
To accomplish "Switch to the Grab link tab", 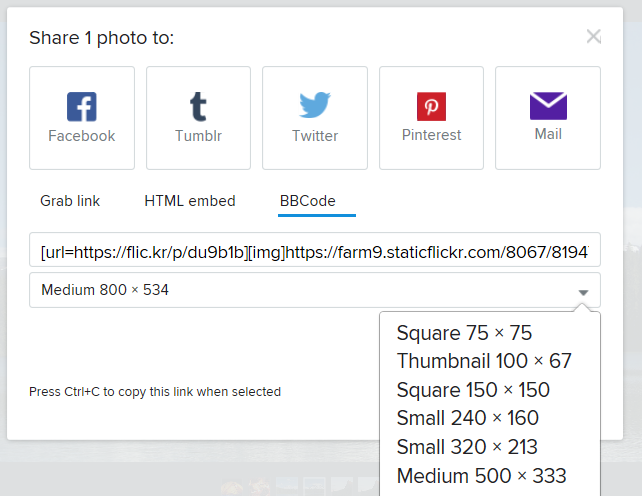I will [70, 201].
